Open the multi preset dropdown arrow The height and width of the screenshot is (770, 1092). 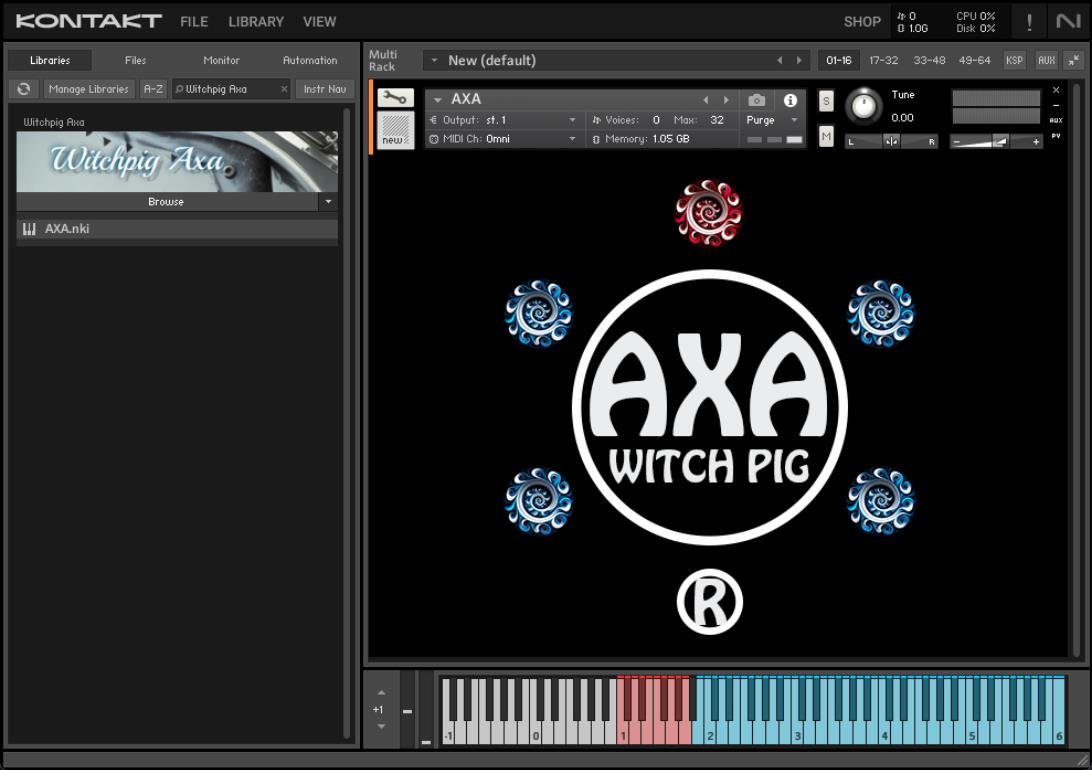434,61
